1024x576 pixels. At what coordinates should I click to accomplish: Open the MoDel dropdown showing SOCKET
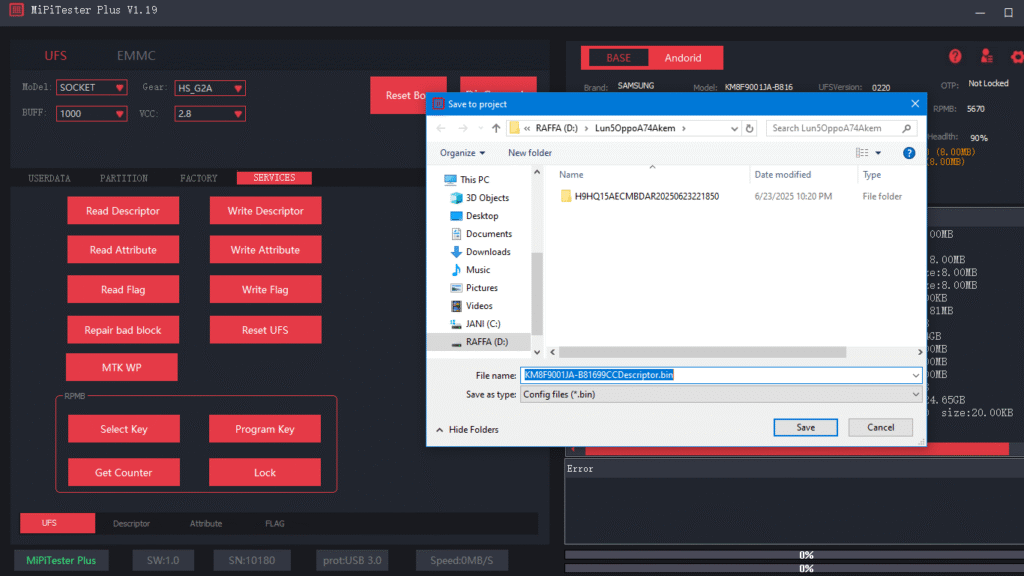[91, 87]
